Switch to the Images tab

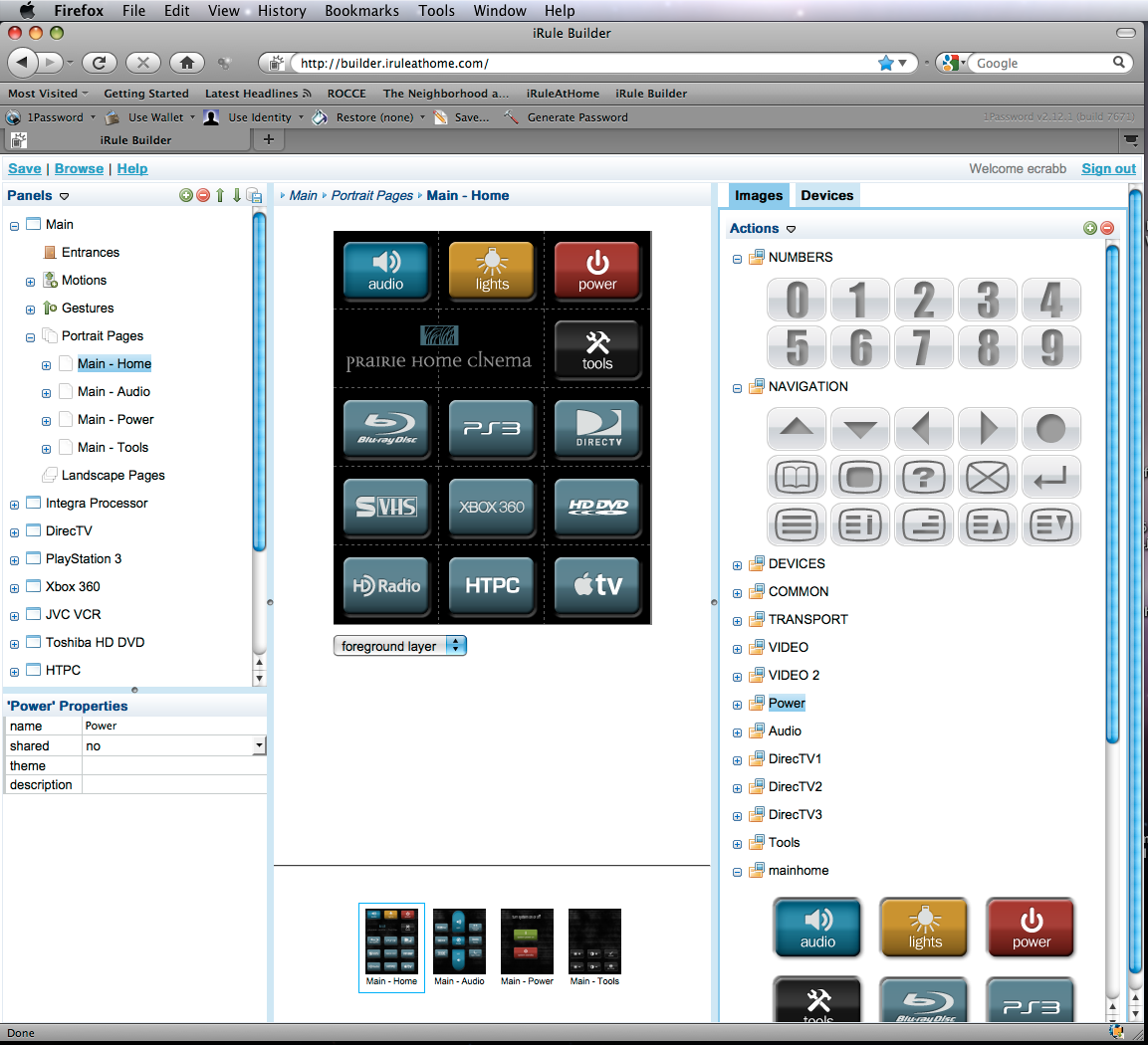pyautogui.click(x=759, y=195)
